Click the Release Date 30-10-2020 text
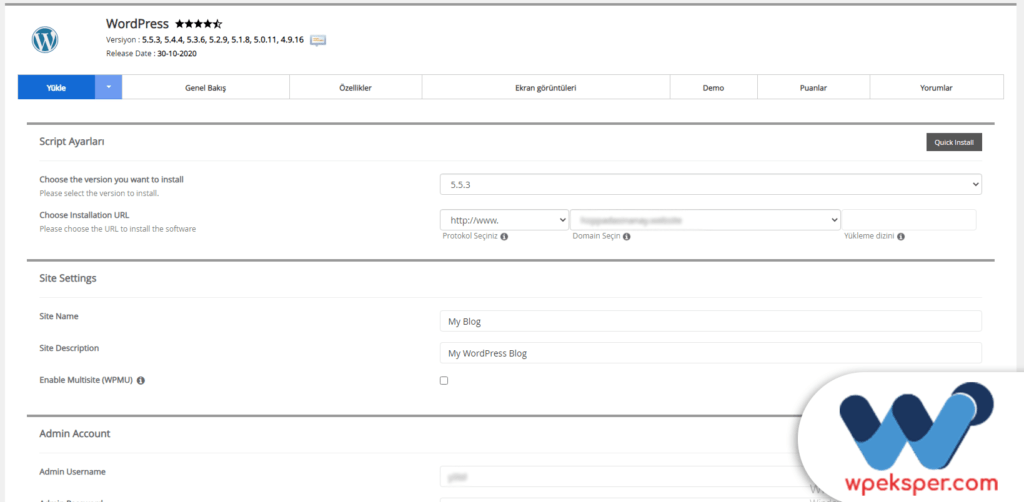Viewport: 1024px width, 502px height. tap(152, 54)
